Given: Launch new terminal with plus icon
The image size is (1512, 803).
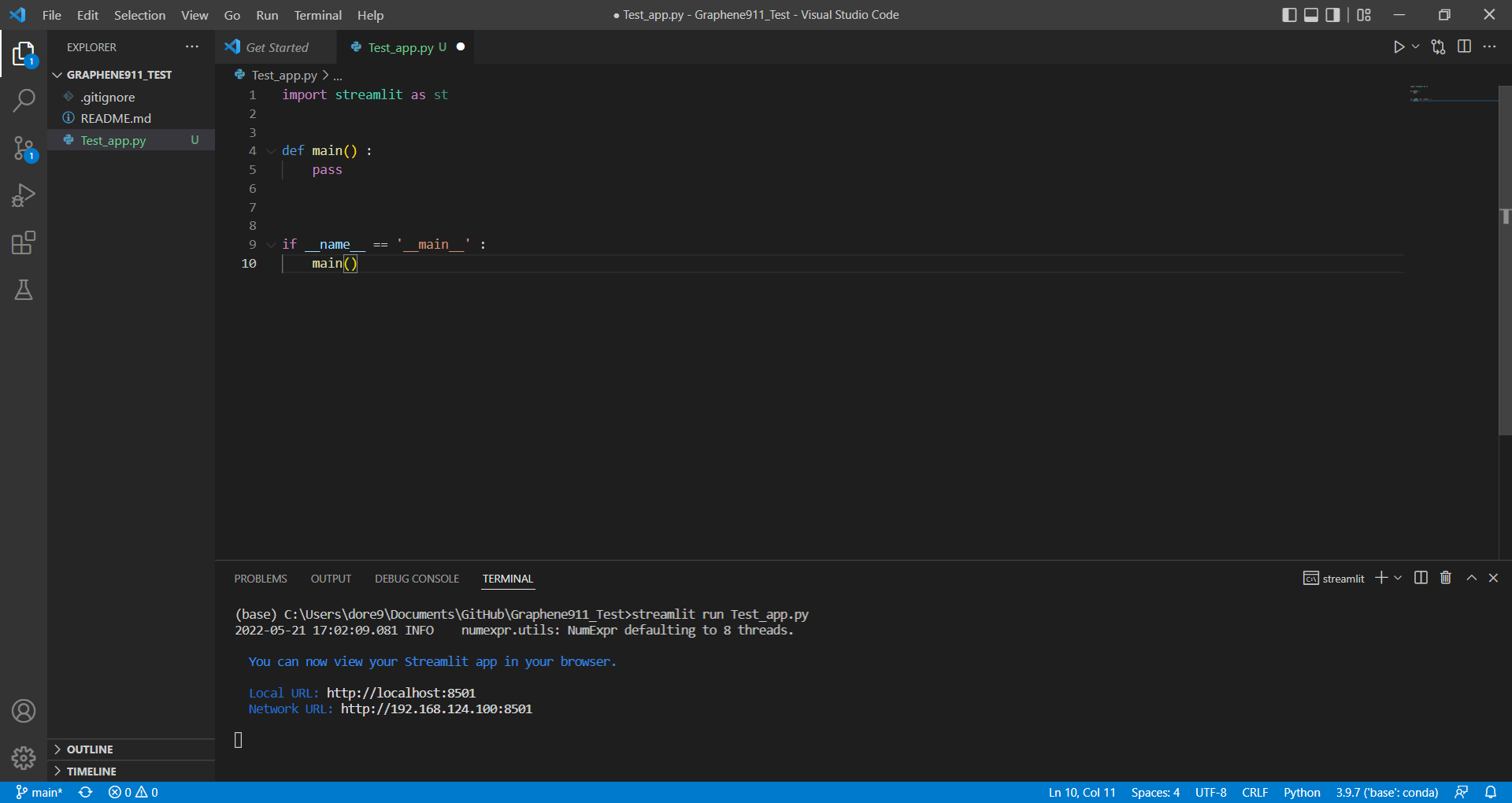Looking at the screenshot, I should [x=1381, y=578].
